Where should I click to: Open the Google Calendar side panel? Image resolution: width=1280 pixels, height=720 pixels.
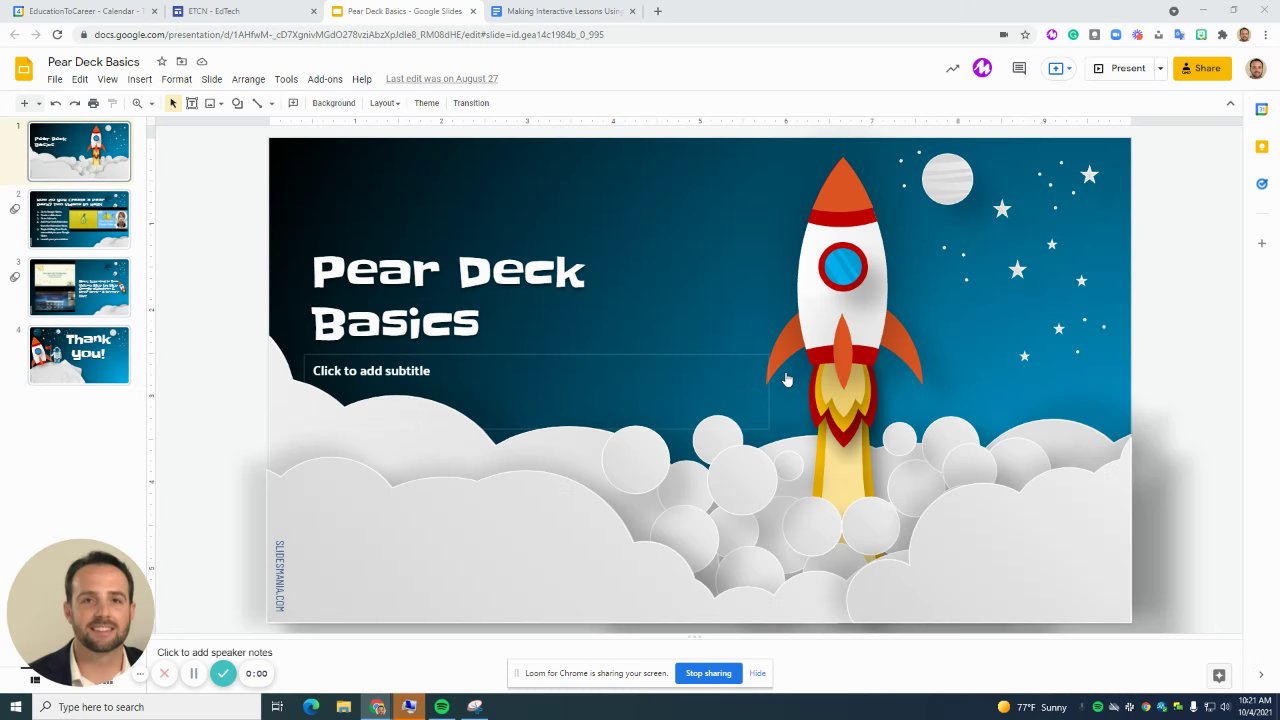pyautogui.click(x=1262, y=109)
